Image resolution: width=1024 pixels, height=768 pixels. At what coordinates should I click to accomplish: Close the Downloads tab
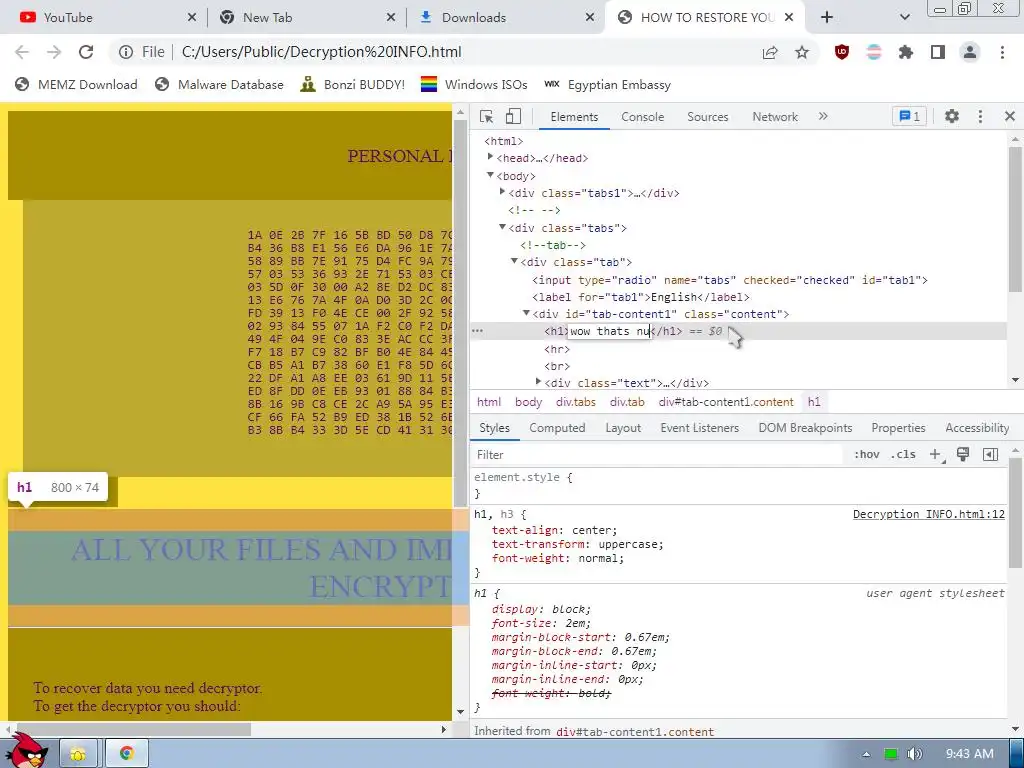click(x=590, y=18)
